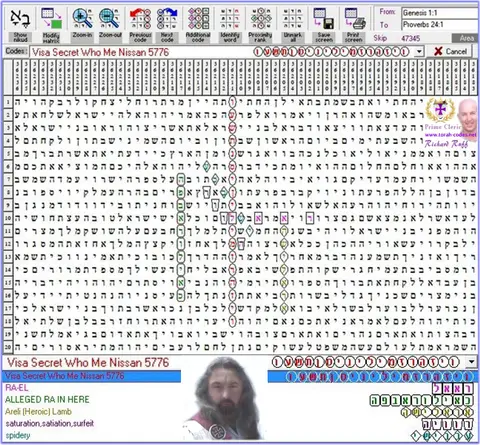
Task: Open Proximity rank tool
Action: pyautogui.click(x=260, y=18)
